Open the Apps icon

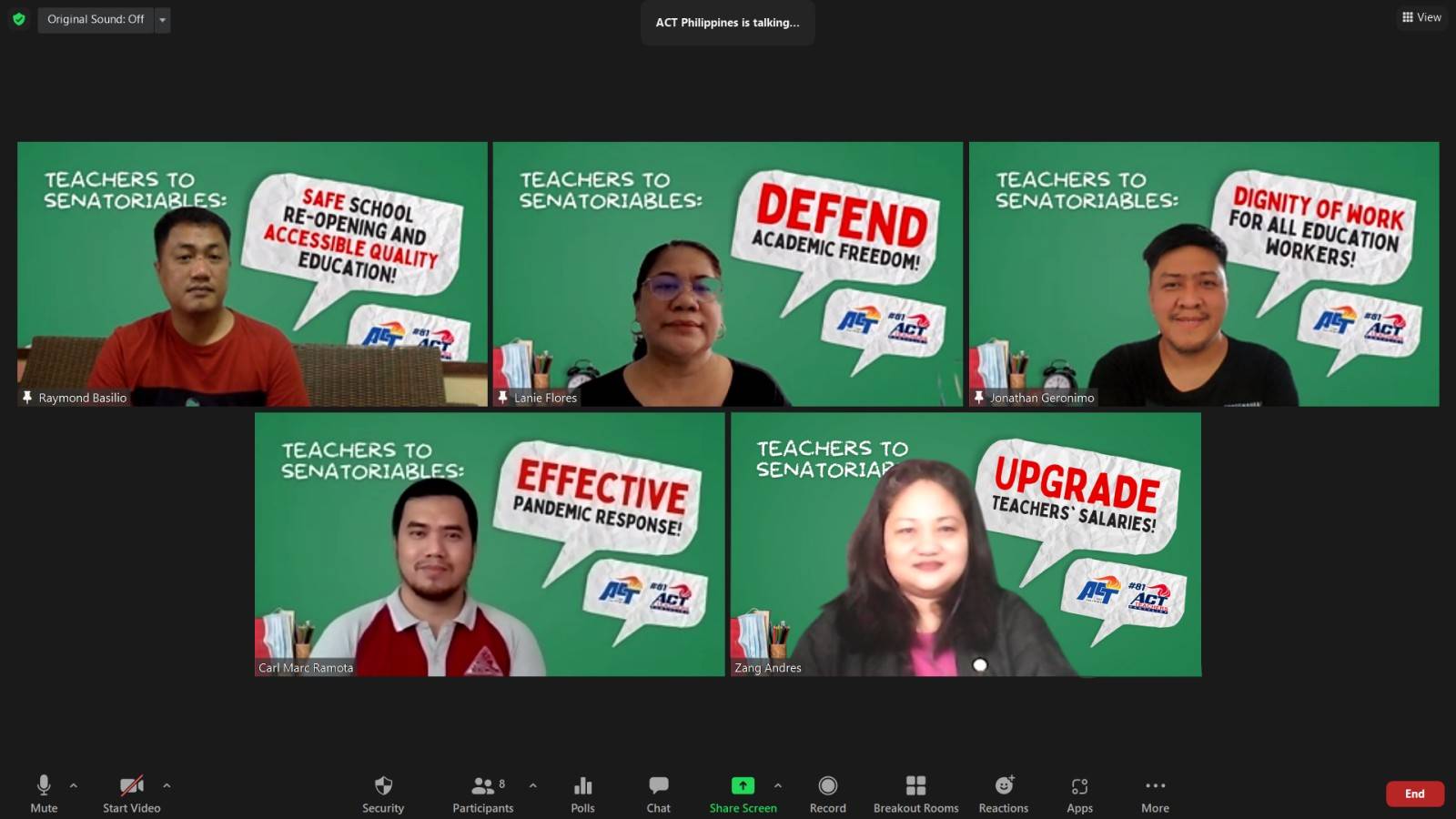1079,794
